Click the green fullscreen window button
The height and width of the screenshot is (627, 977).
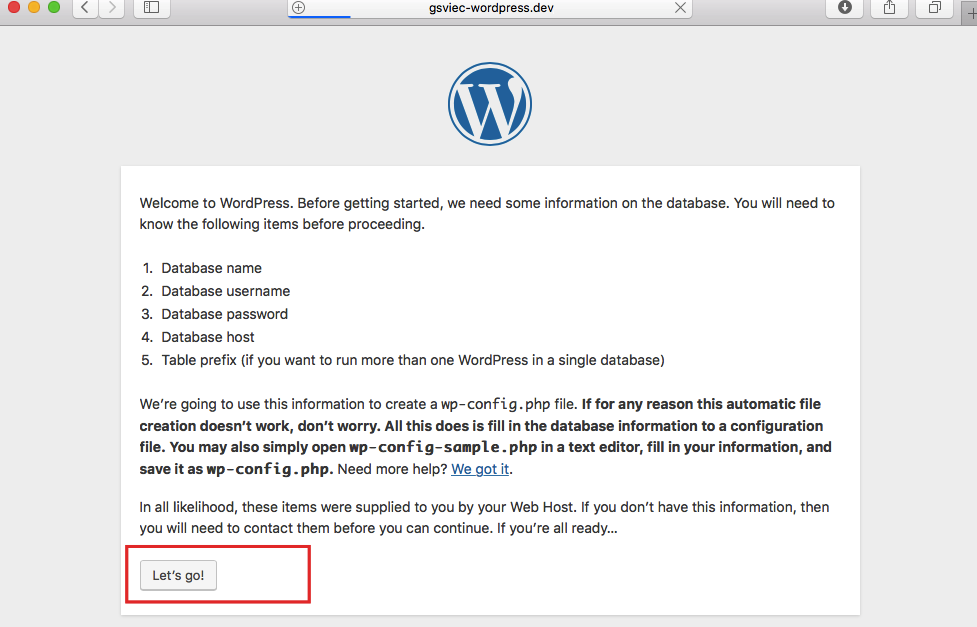pyautogui.click(x=54, y=7)
